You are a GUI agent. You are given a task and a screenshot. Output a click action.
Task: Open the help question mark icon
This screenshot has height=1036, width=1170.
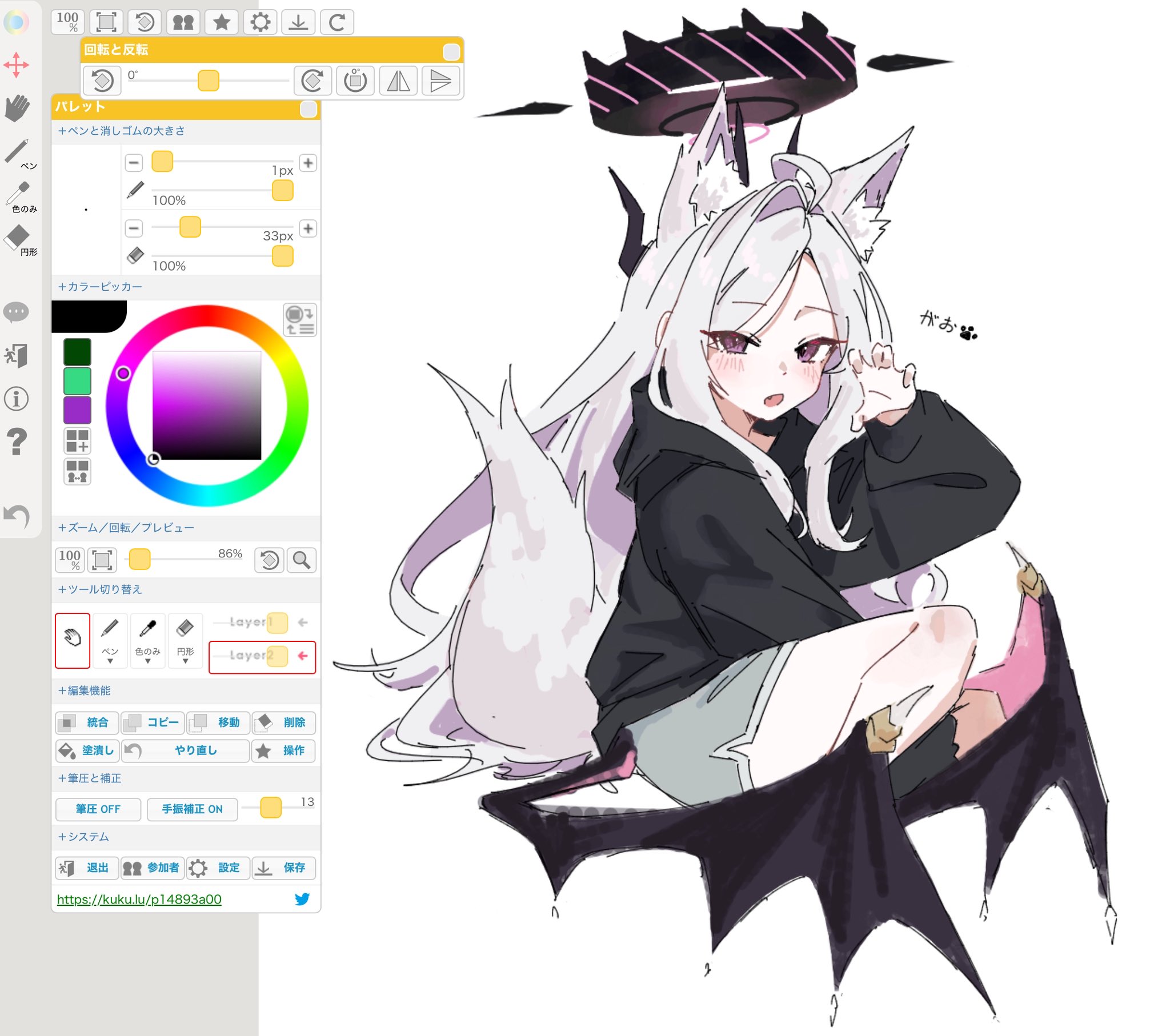tap(17, 441)
